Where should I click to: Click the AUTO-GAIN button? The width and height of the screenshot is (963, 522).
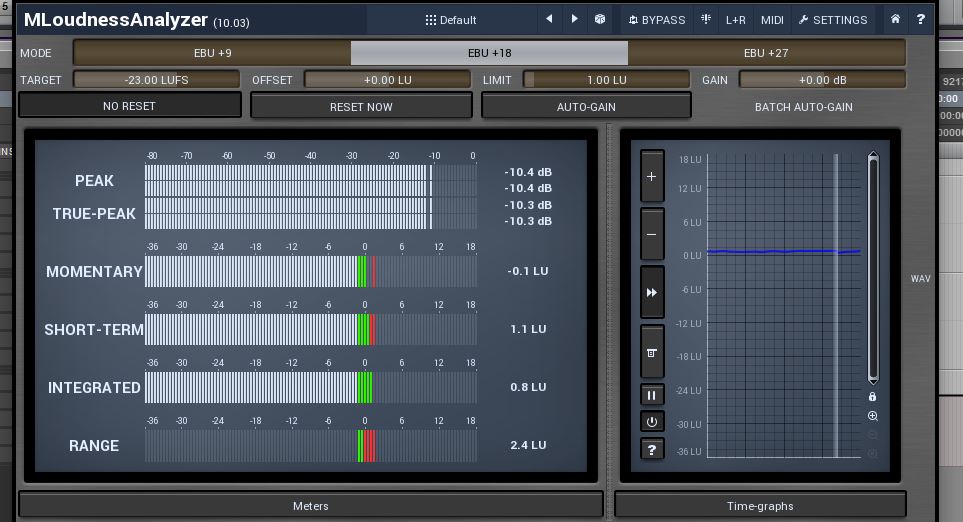tap(586, 106)
